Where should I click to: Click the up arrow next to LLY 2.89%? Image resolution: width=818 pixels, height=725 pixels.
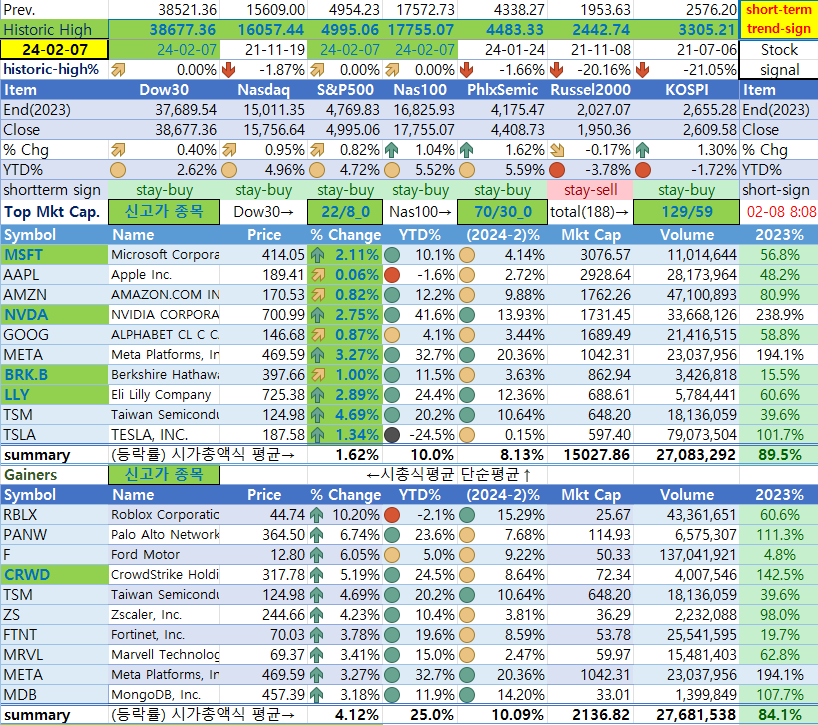[x=317, y=395]
